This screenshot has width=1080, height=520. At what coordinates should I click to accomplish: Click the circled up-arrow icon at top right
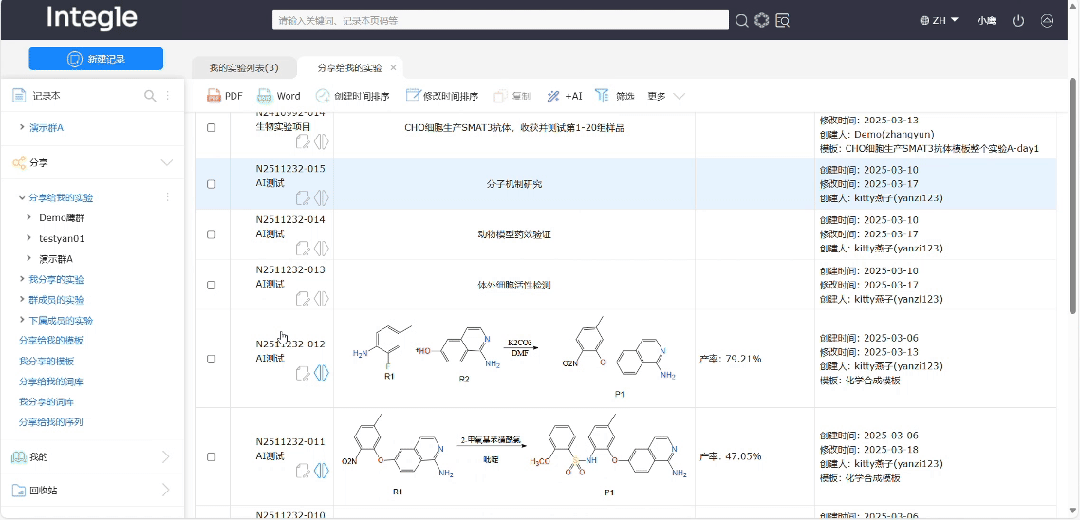(x=1046, y=21)
